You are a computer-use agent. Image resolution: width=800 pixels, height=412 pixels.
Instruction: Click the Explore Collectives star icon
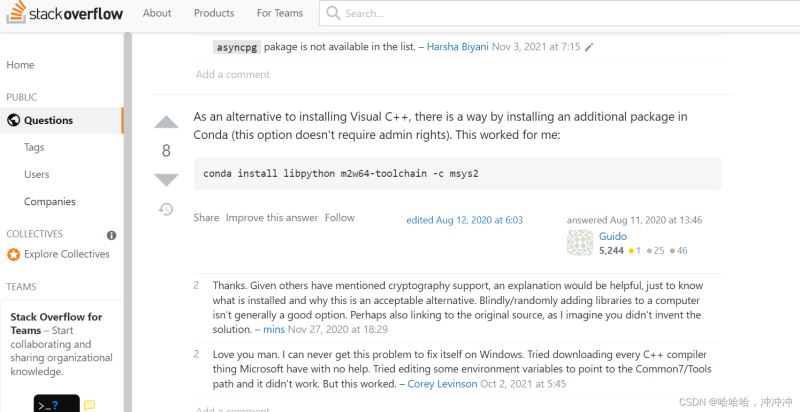[x=14, y=254]
